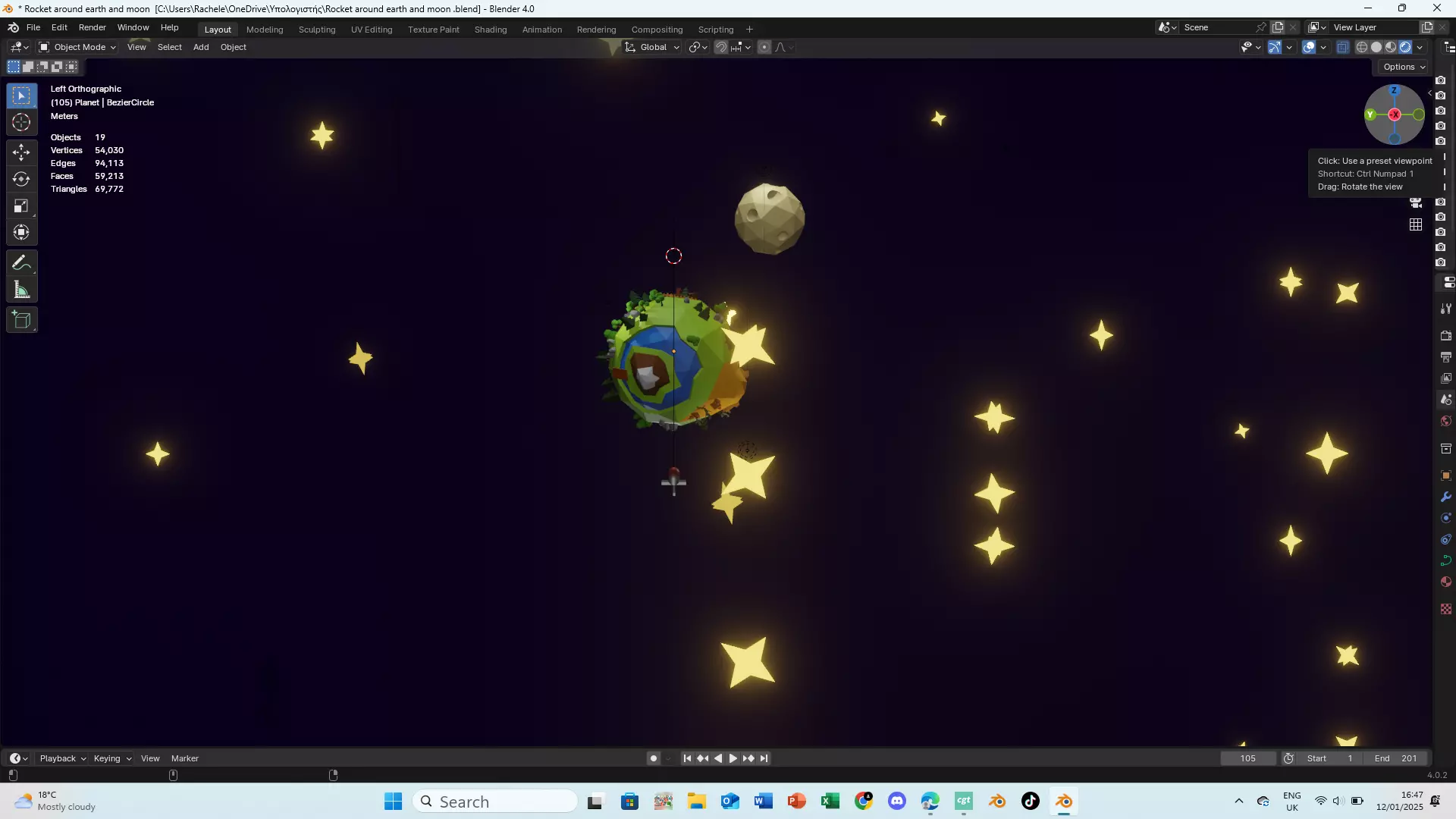The width and height of the screenshot is (1456, 819).
Task: Switch to the UV Editing workspace tab
Action: (372, 30)
